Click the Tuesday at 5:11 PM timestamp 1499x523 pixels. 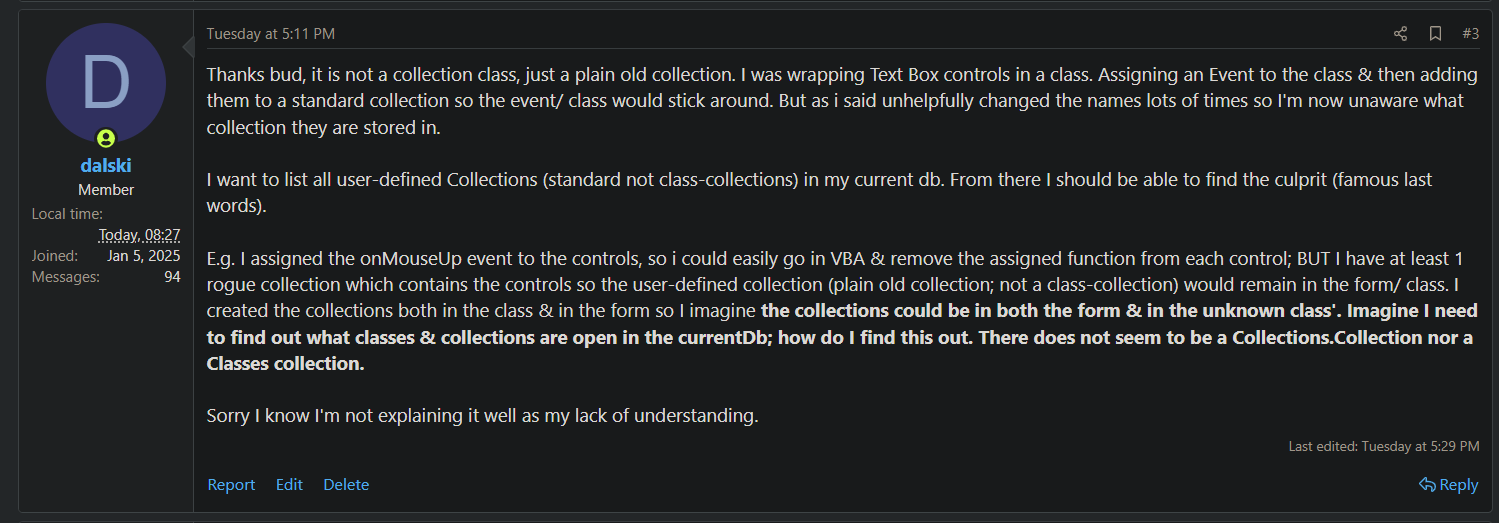270,34
